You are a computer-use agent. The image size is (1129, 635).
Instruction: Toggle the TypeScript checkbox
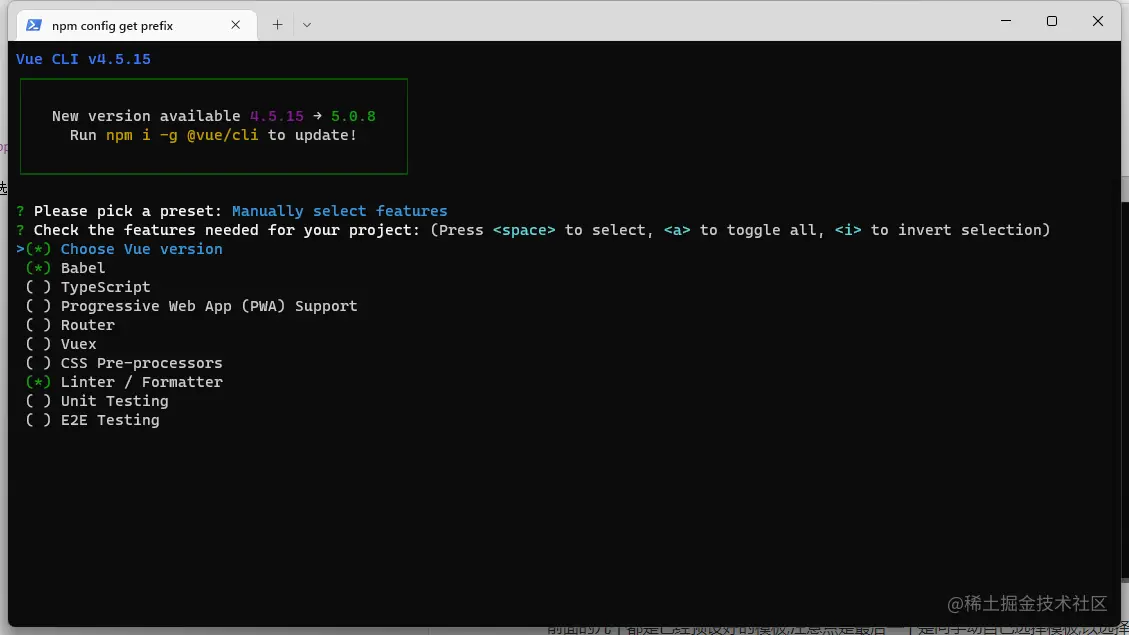click(x=38, y=287)
